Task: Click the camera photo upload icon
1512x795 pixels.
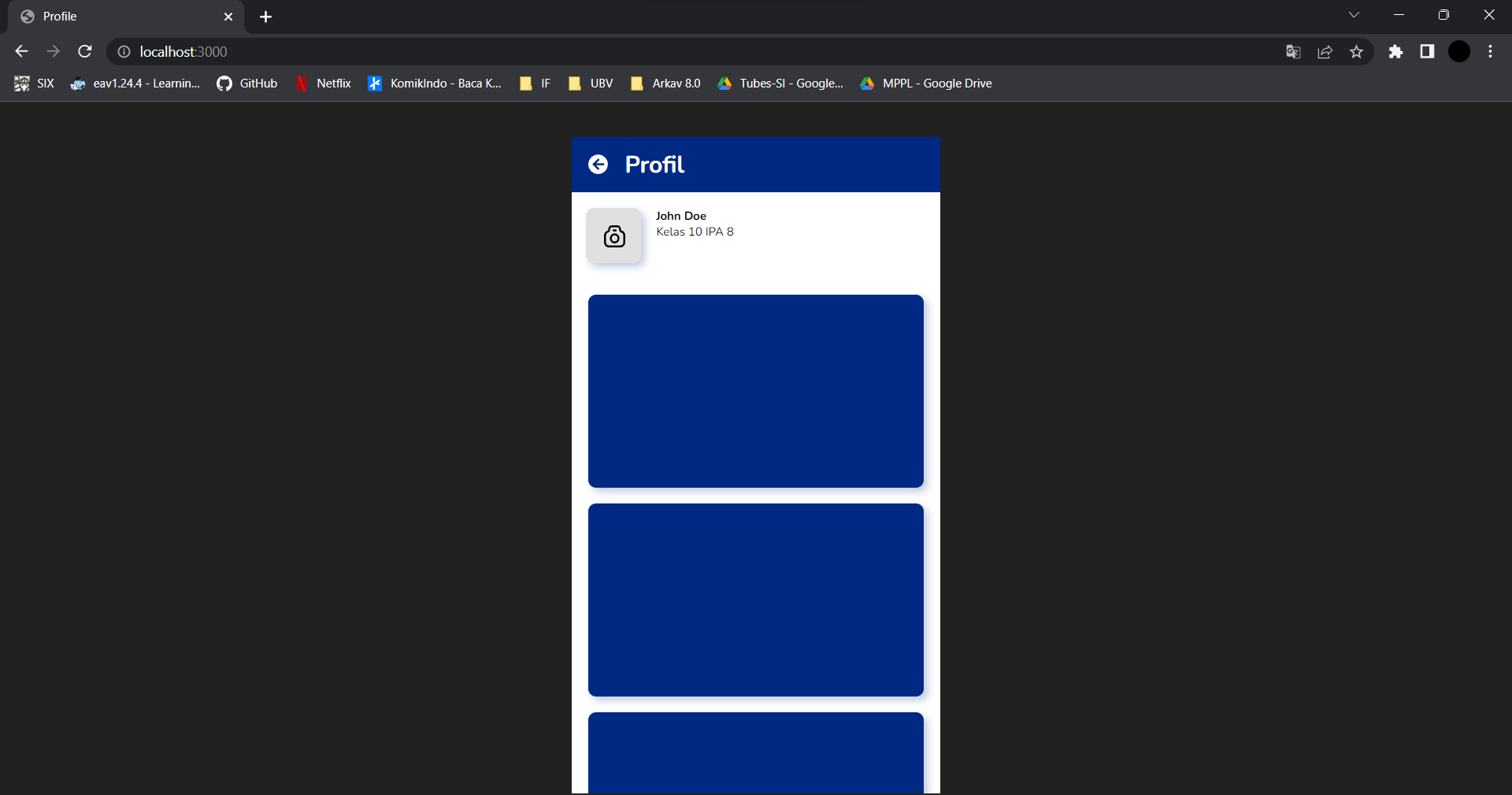Action: 614,236
